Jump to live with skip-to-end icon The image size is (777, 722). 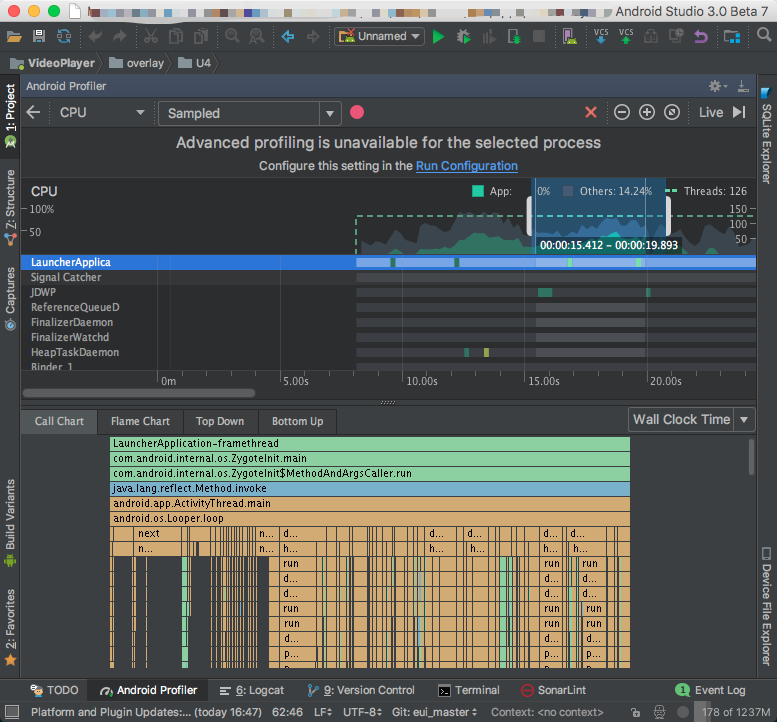[739, 112]
